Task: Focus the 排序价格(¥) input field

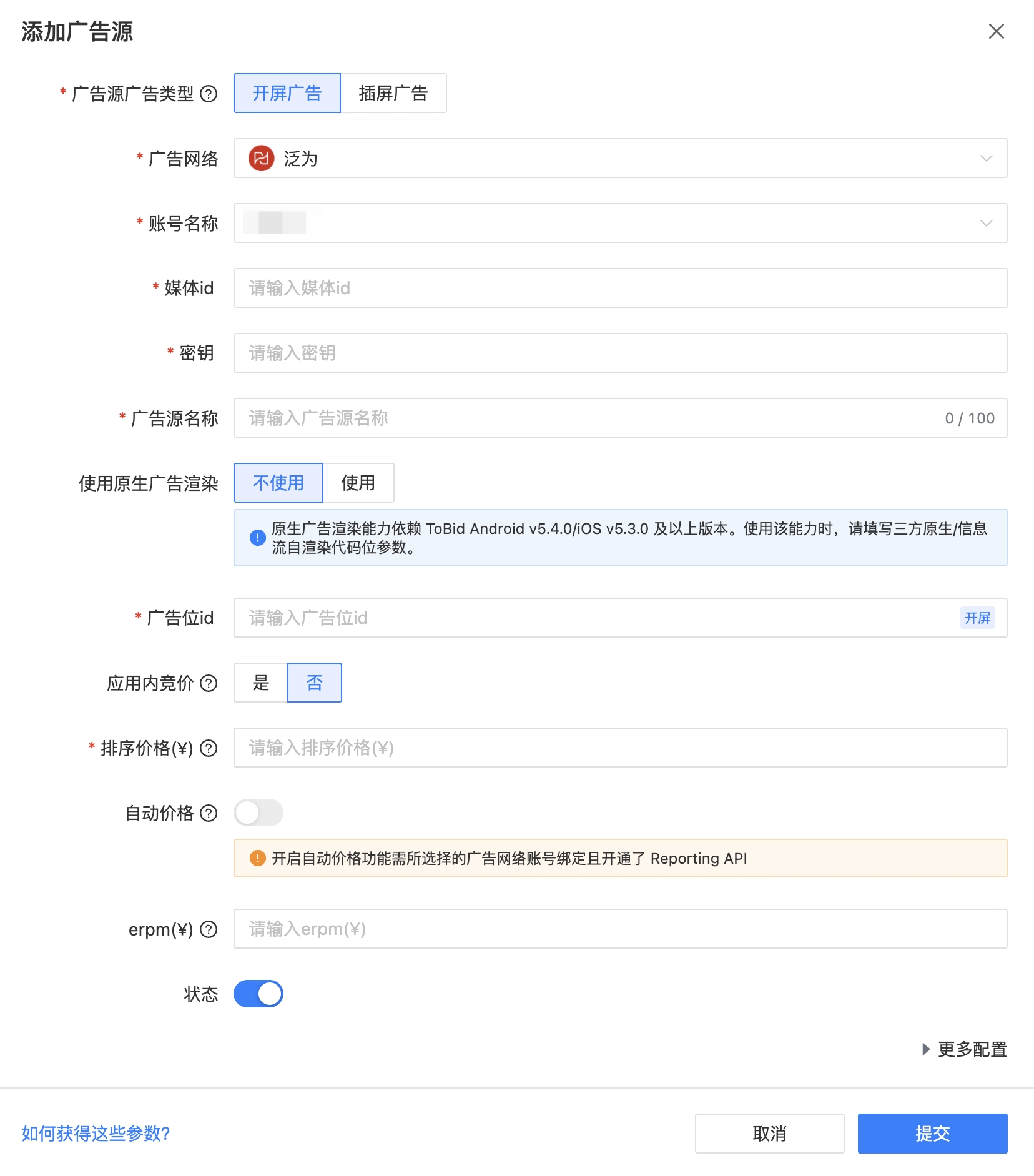Action: click(x=621, y=748)
